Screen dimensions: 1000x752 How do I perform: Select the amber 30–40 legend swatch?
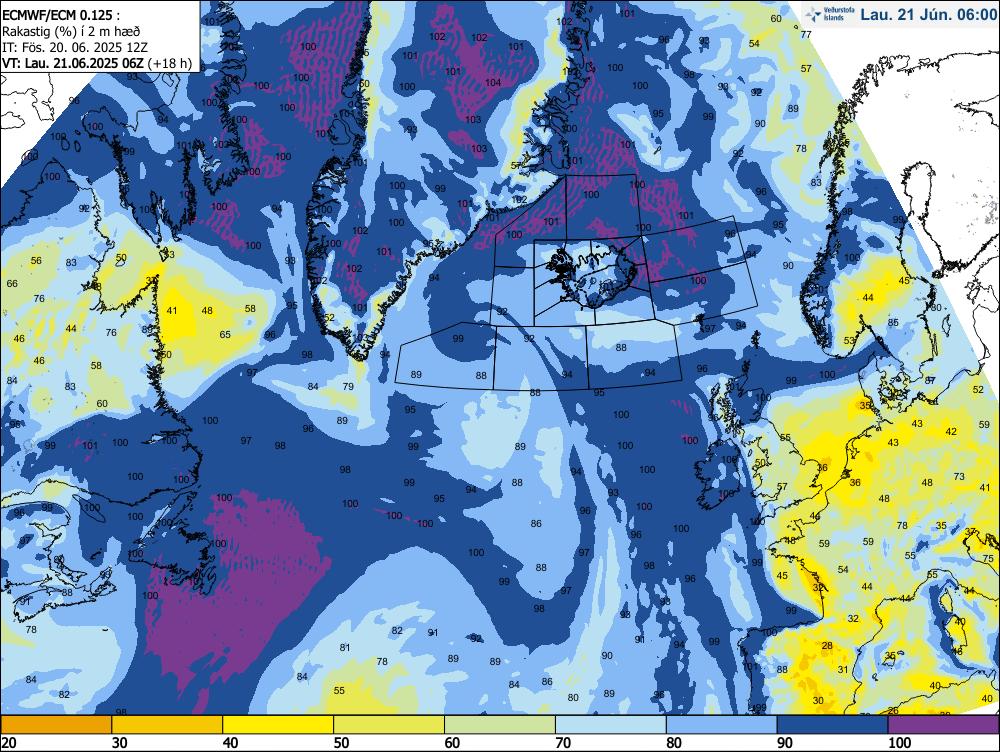click(x=167, y=725)
